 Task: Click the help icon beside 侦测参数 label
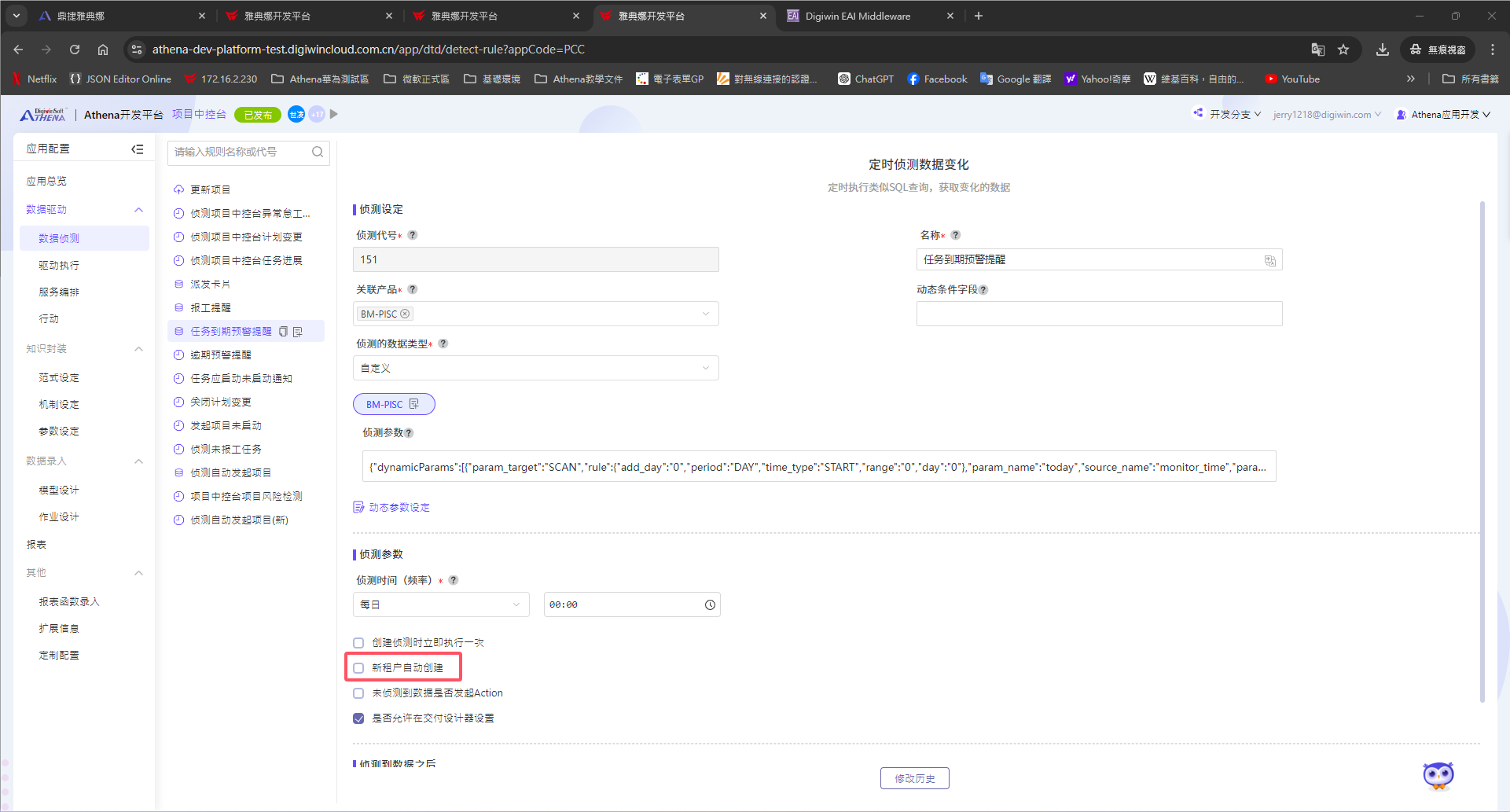click(x=409, y=433)
